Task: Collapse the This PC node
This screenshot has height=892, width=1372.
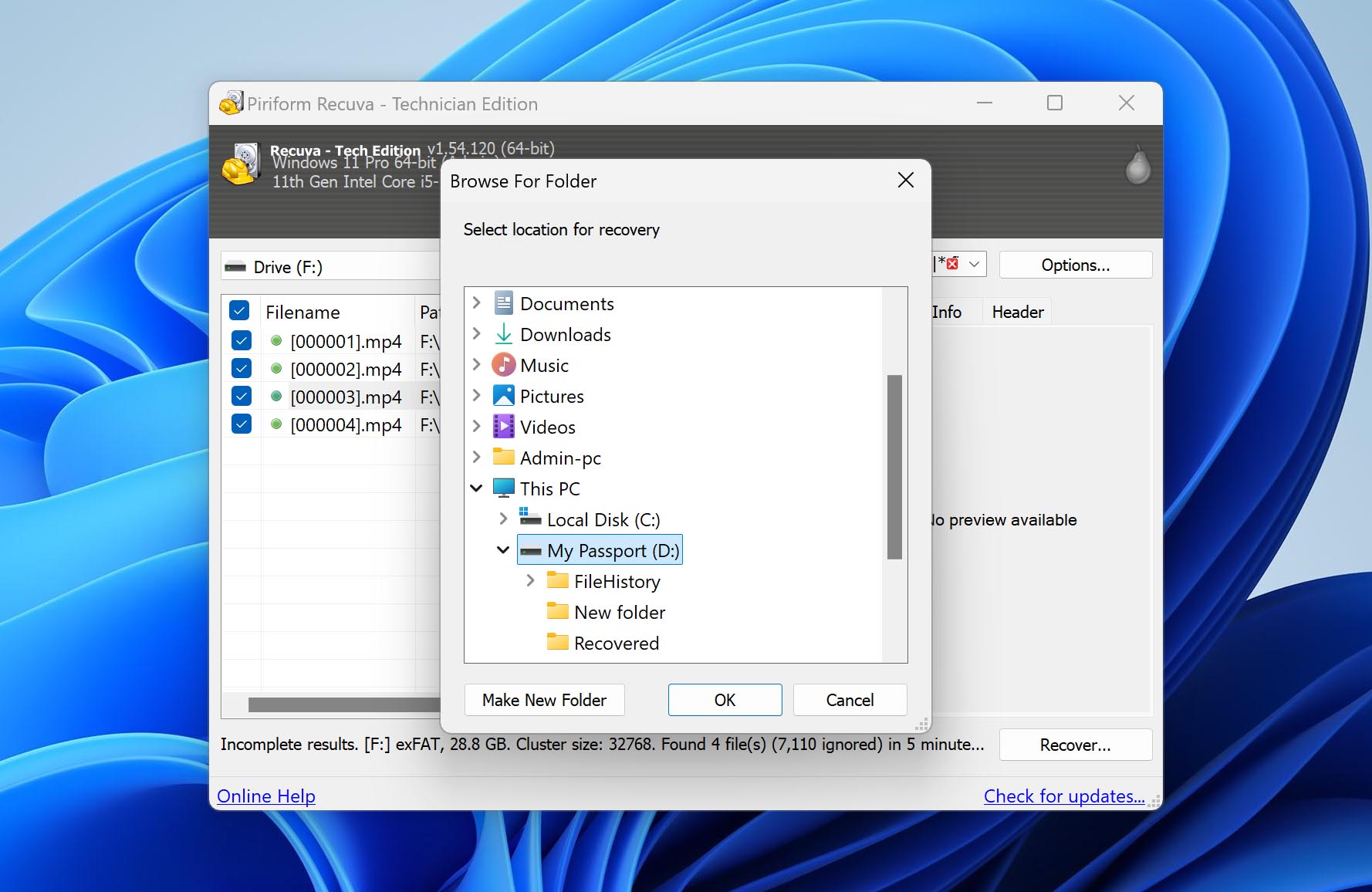Action: (477, 488)
